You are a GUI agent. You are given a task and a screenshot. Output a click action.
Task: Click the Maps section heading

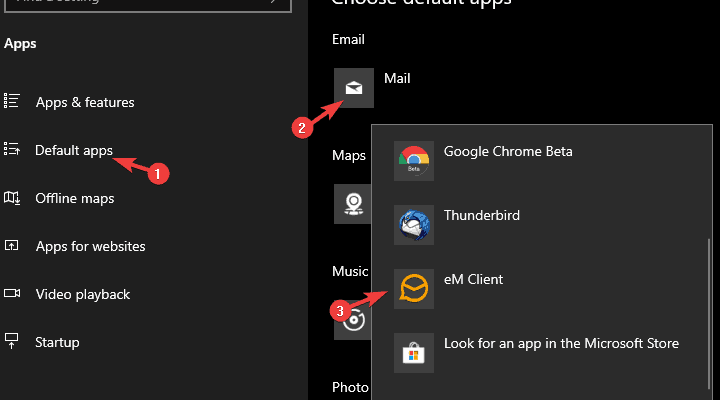coord(349,156)
